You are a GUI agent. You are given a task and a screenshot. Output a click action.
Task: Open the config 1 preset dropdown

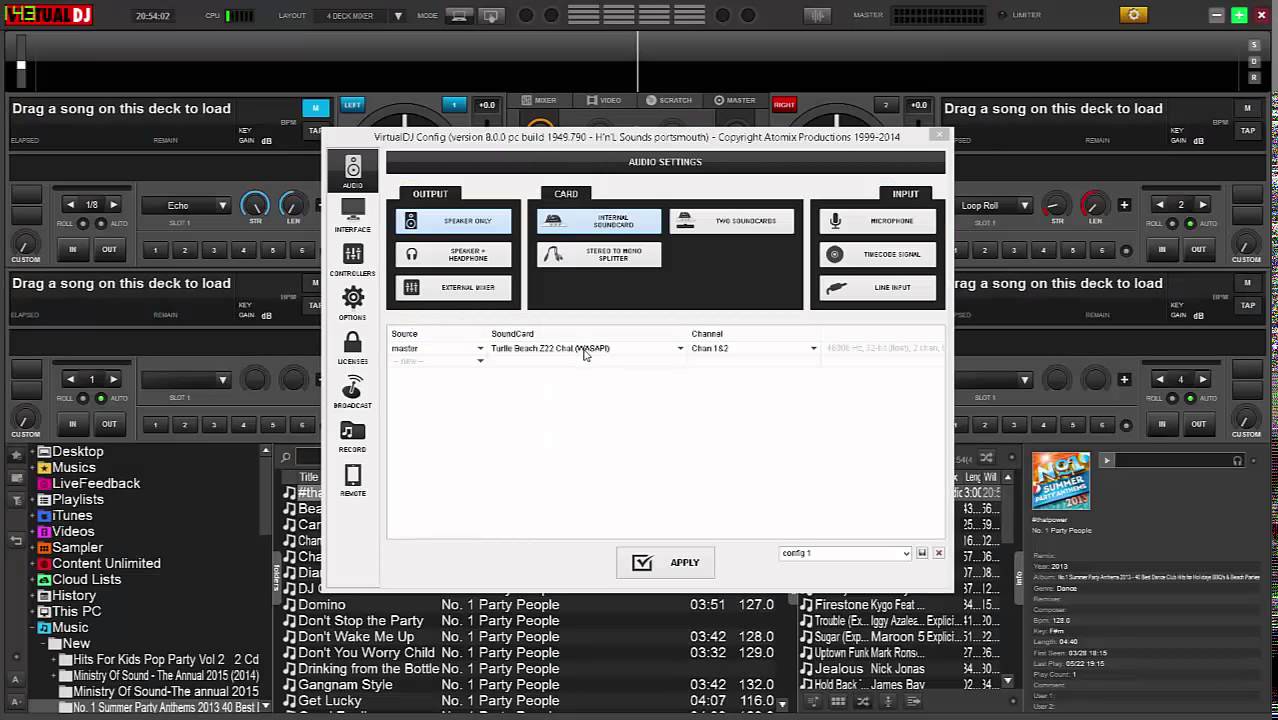coord(845,553)
